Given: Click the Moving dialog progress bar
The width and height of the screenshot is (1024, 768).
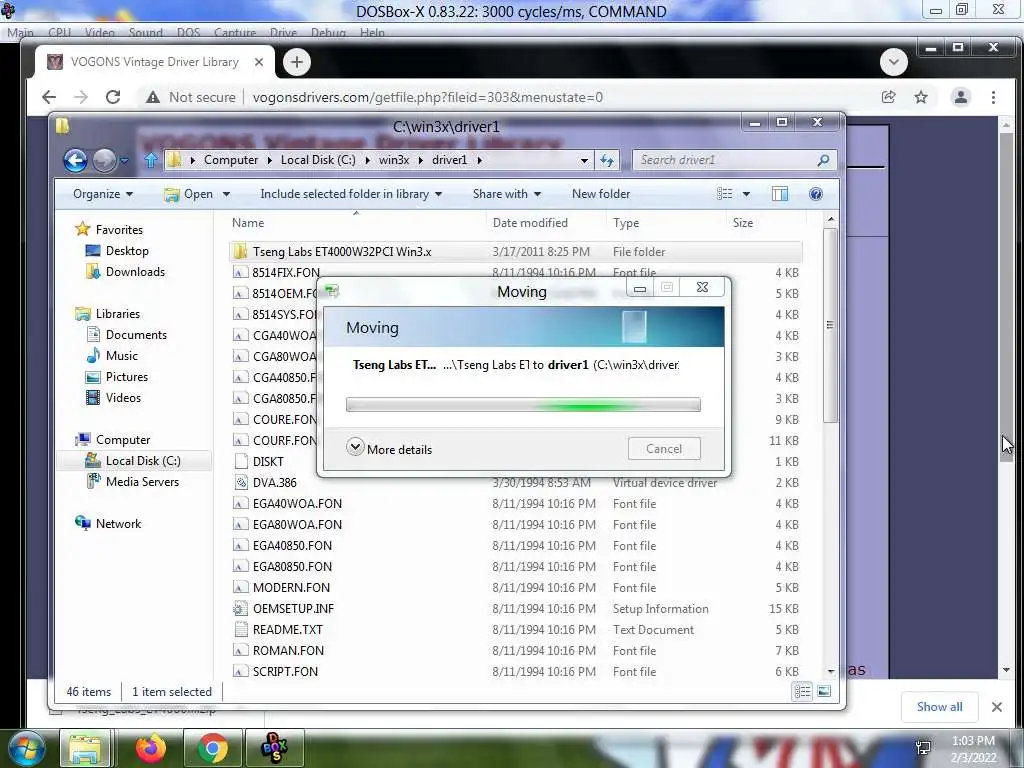Looking at the screenshot, I should point(523,405).
